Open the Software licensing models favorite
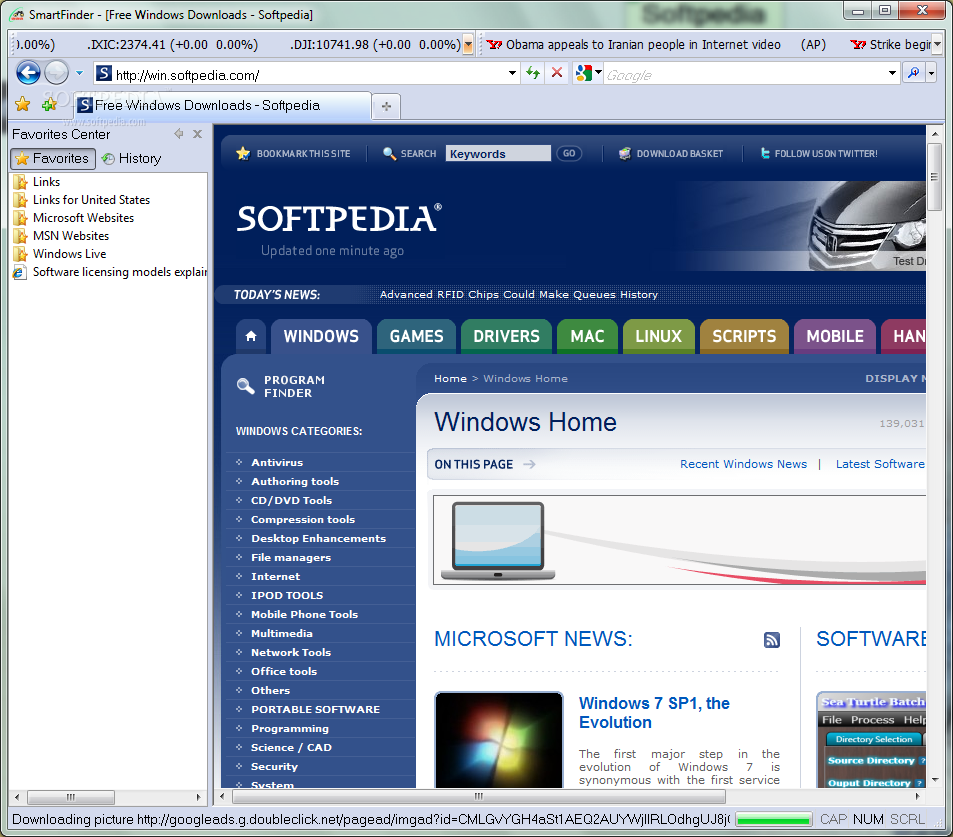 (x=109, y=272)
